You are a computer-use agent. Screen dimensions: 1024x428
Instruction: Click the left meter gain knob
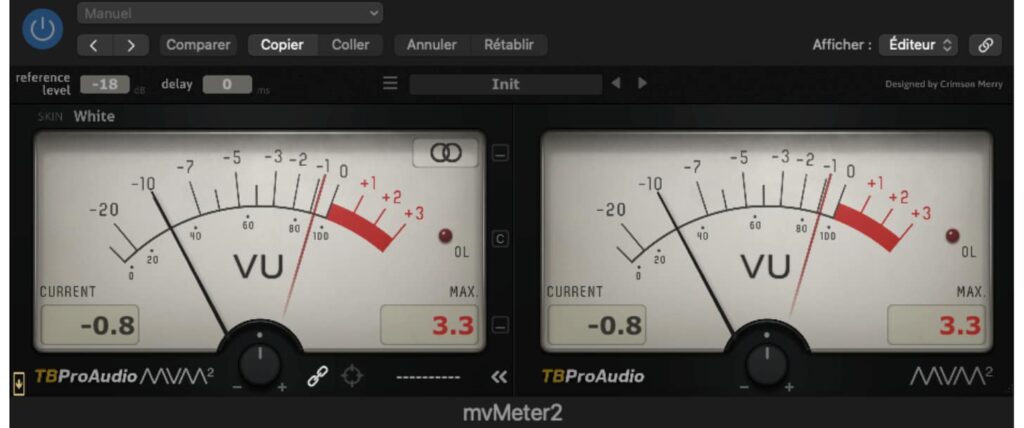click(x=260, y=363)
